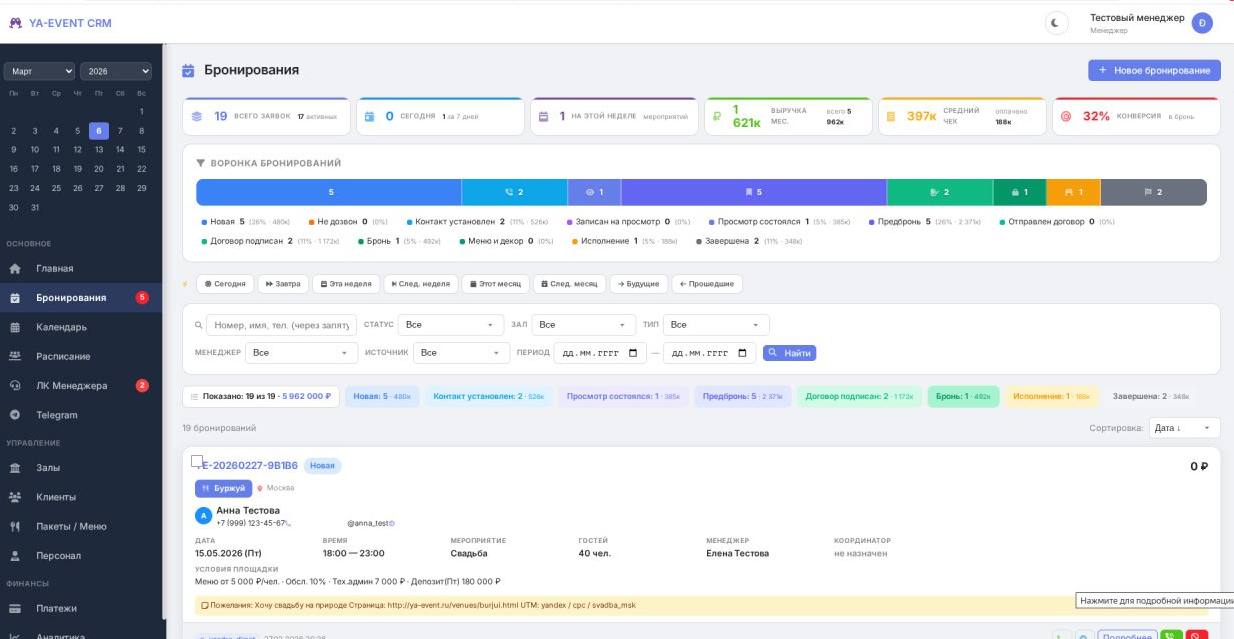Select booking E-20260227-9B1B6 checkbox
The width and height of the screenshot is (1234, 639).
[x=197, y=462]
